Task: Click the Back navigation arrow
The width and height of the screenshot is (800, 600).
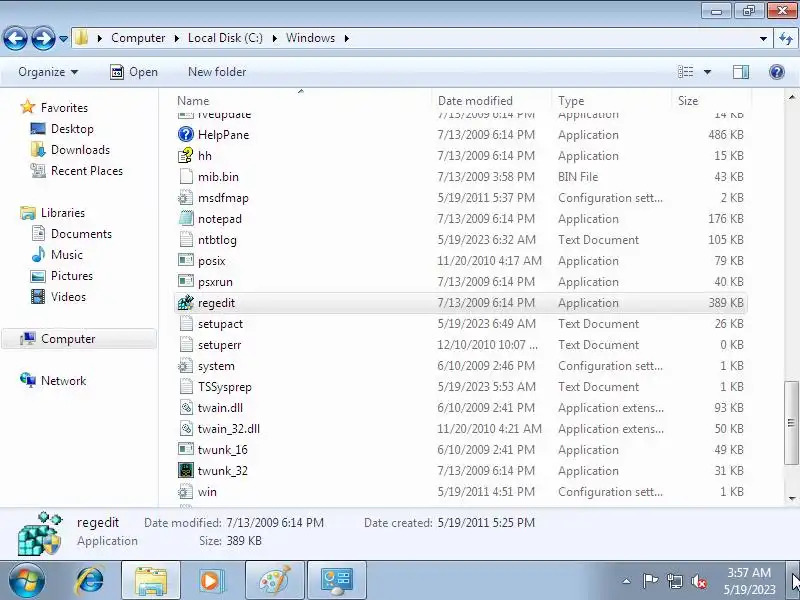Action: tap(15, 38)
